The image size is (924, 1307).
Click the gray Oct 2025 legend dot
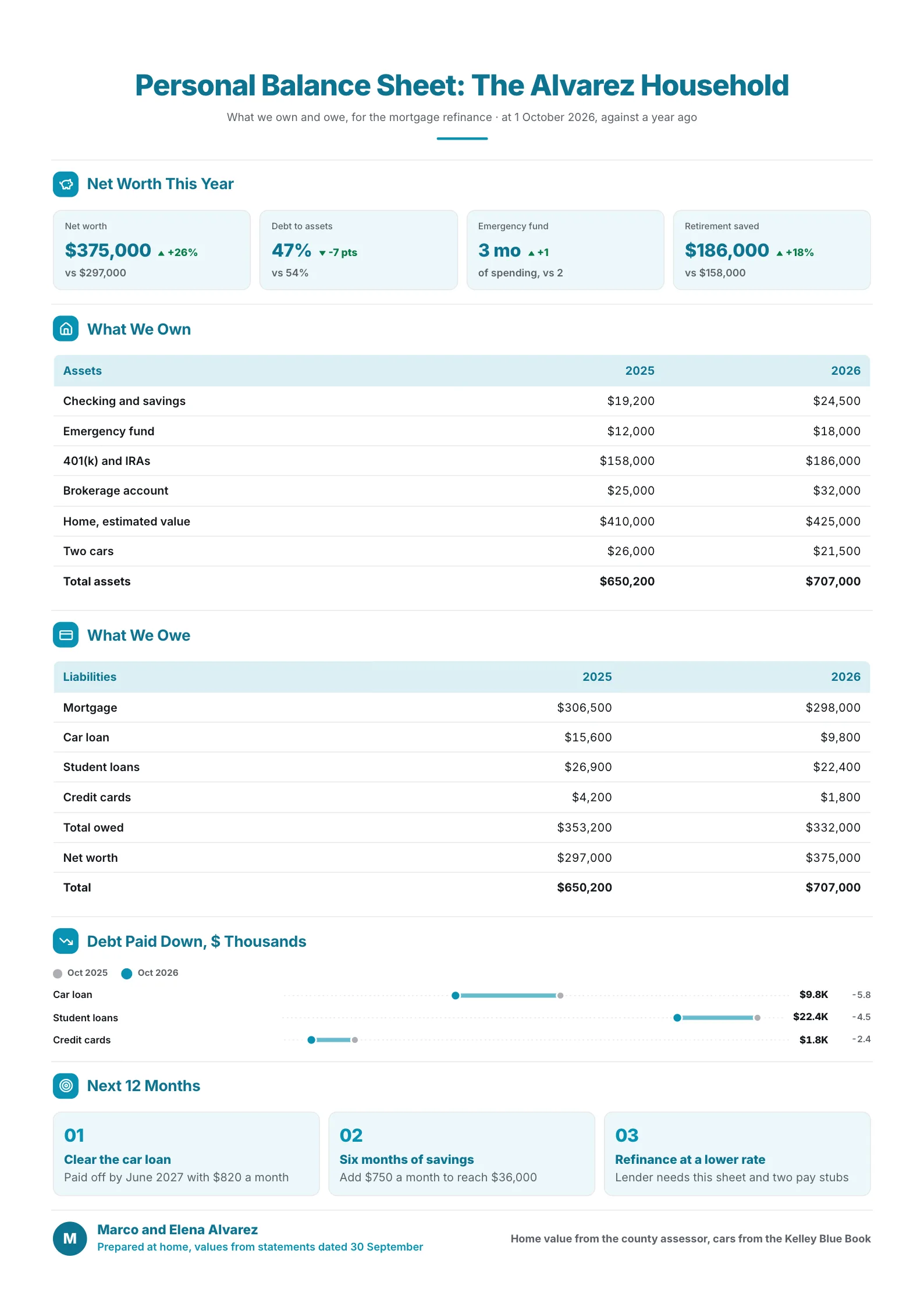(x=58, y=974)
